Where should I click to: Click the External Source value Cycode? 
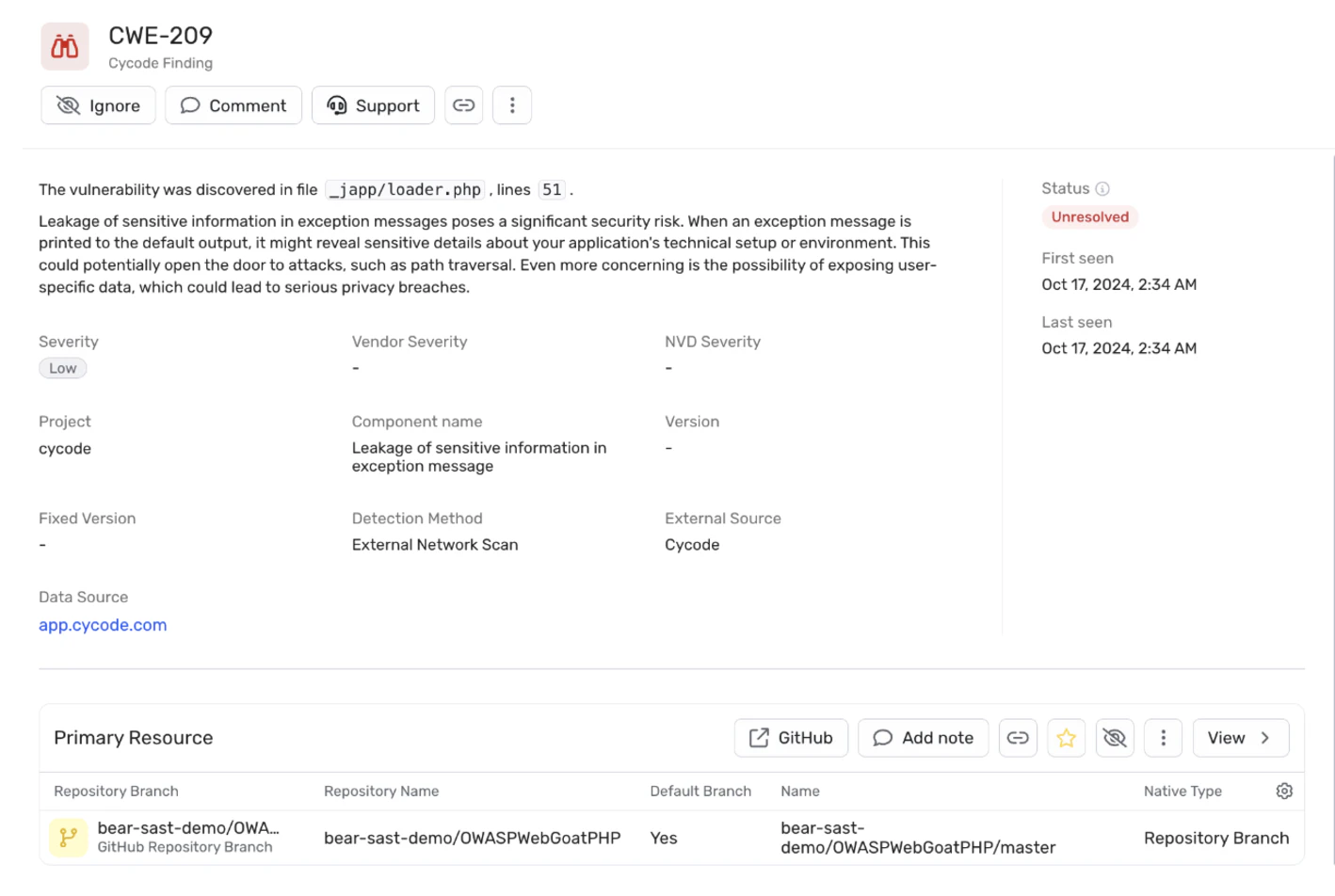coord(692,545)
